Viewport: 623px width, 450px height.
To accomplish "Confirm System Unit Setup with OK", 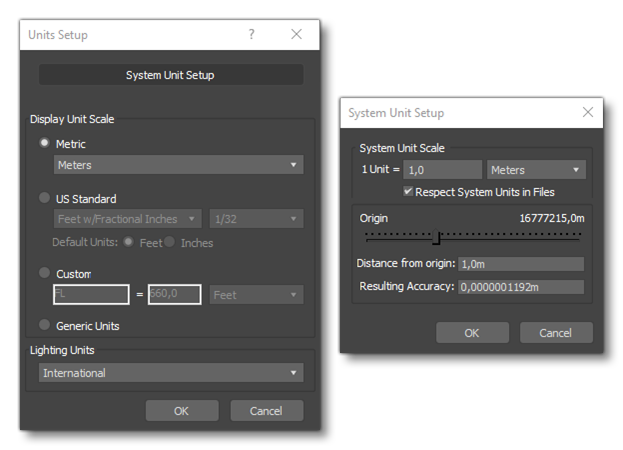I will (472, 332).
